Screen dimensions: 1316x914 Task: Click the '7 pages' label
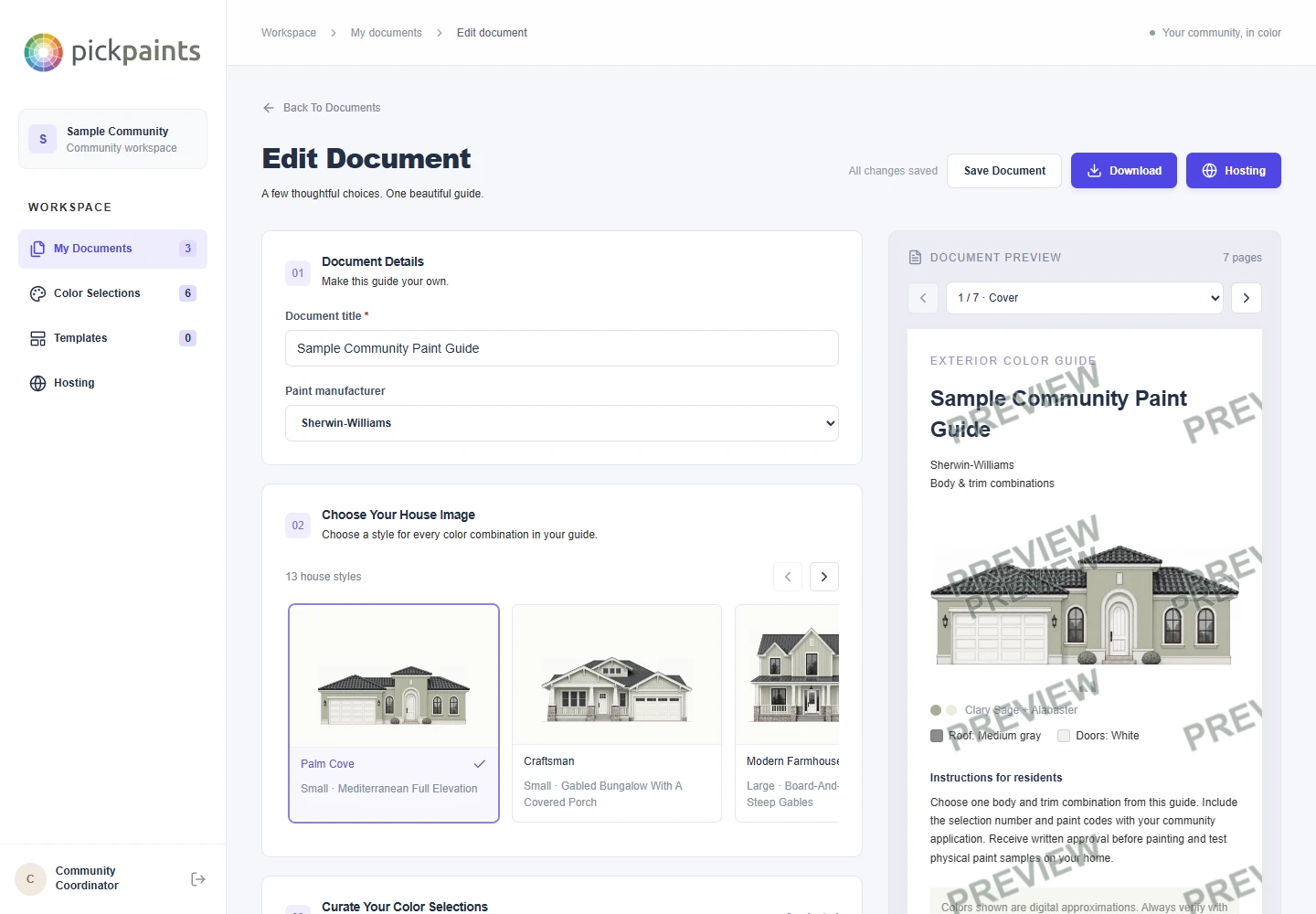coord(1242,258)
